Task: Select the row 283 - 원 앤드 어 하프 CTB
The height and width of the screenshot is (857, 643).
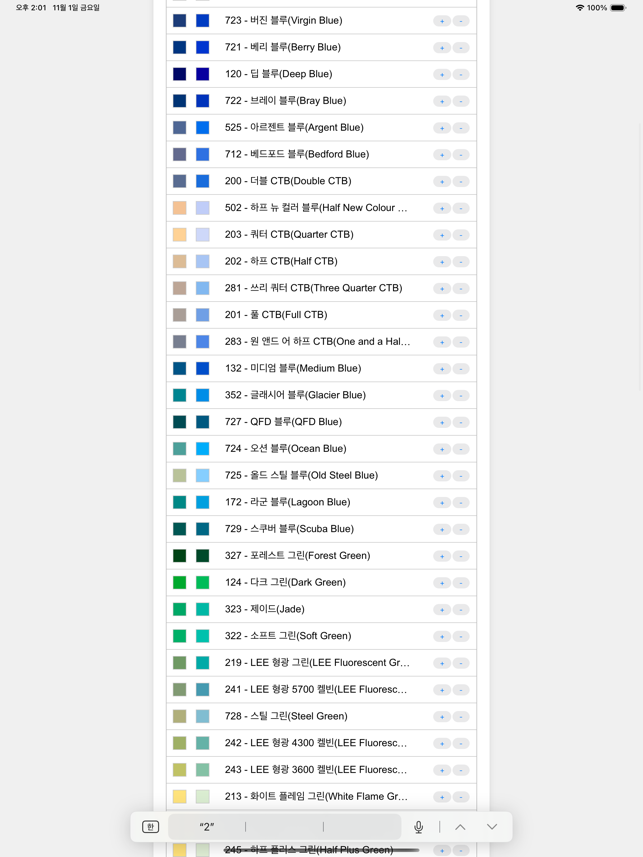Action: (322, 342)
